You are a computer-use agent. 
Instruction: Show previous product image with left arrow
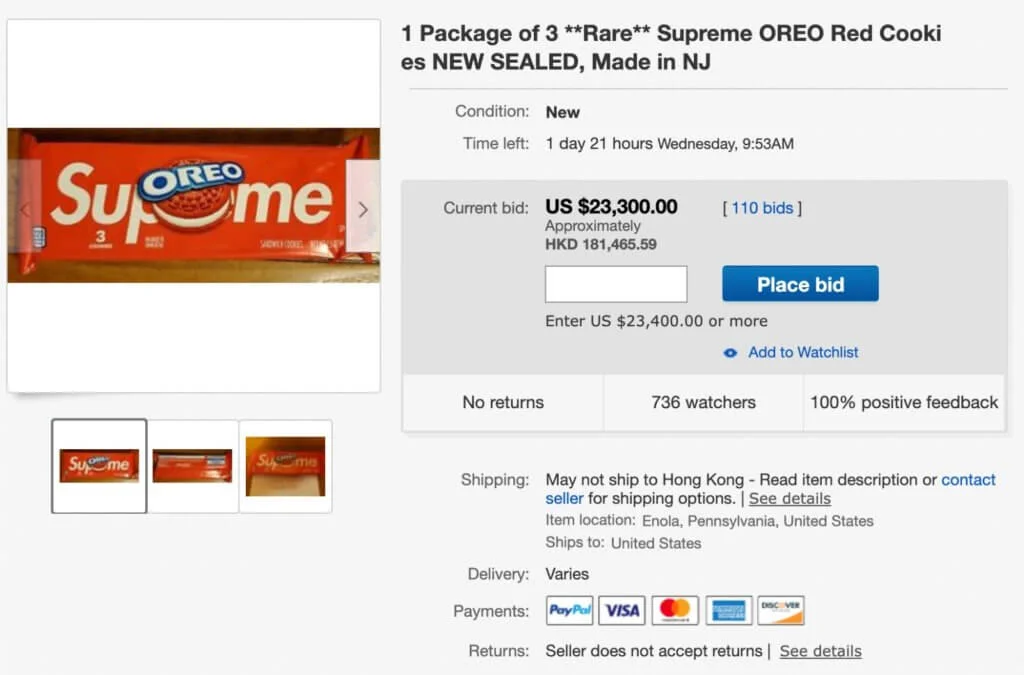tap(25, 209)
